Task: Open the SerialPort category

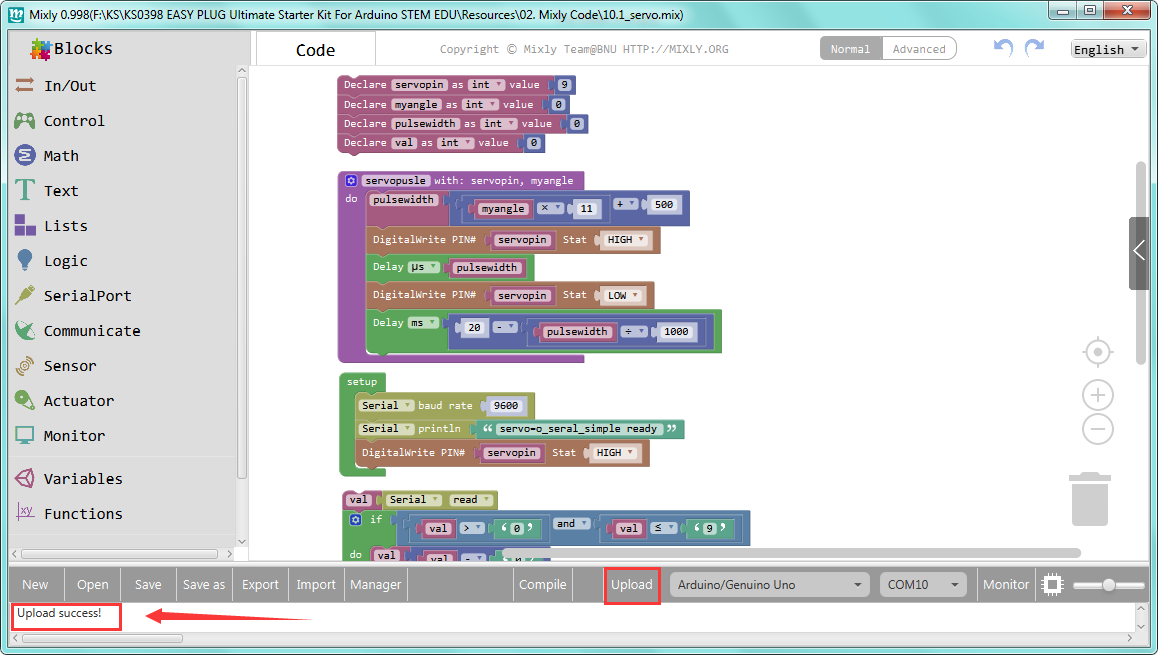Action: pos(73,296)
